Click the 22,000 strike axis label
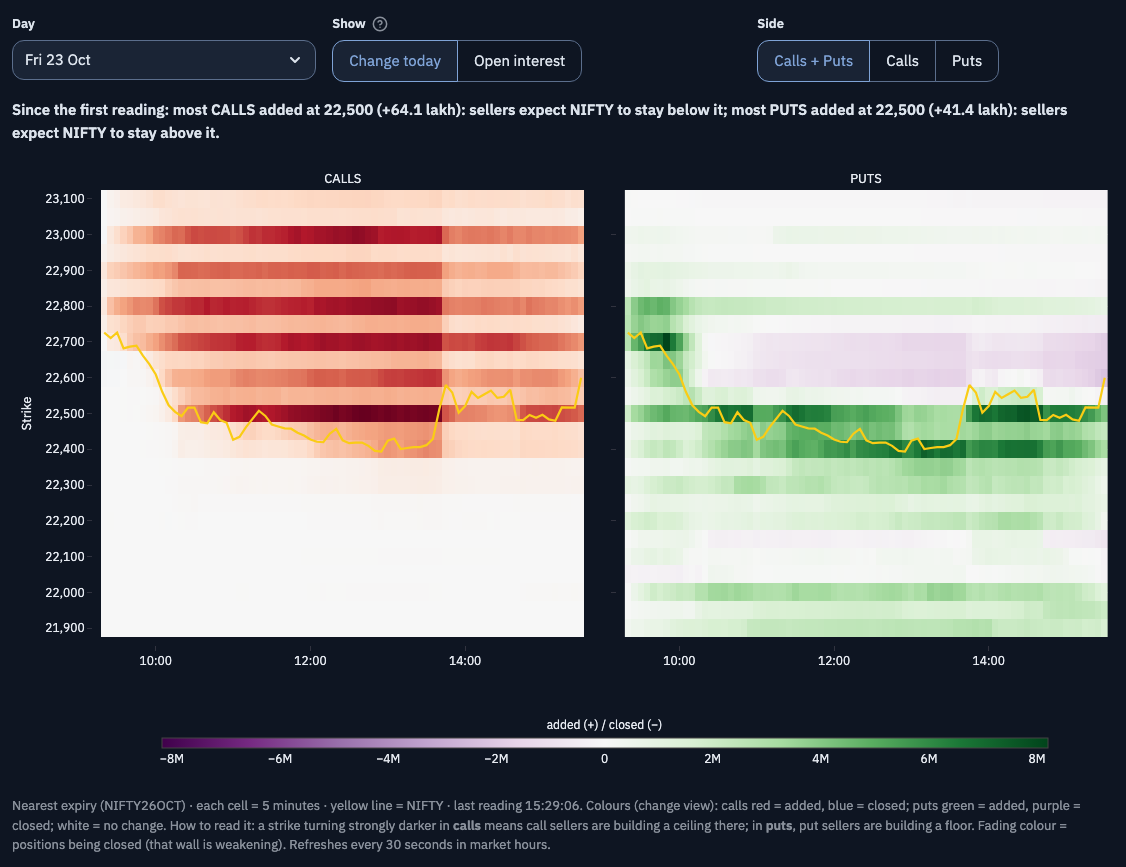This screenshot has height=867, width=1126. [65, 592]
